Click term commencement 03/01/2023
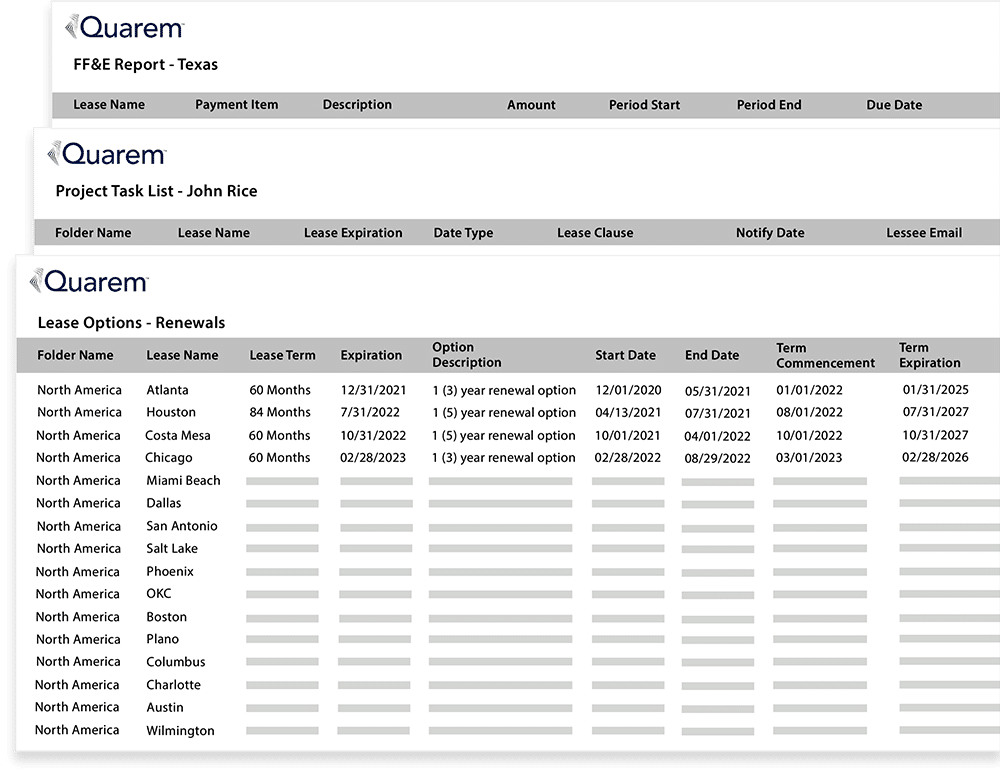This screenshot has width=1000, height=769. [809, 458]
